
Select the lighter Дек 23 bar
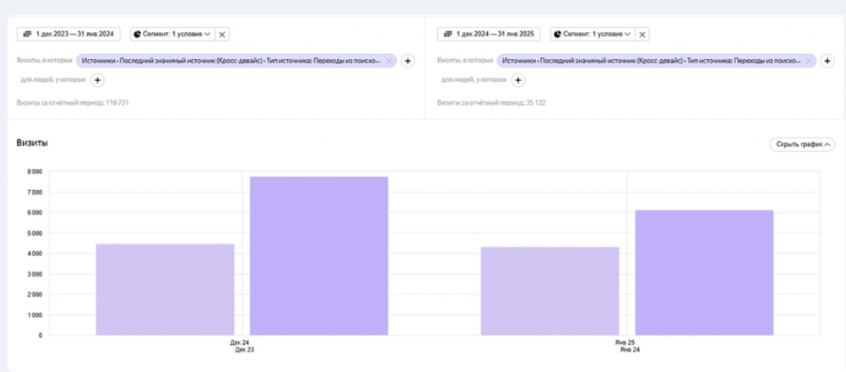165,289
